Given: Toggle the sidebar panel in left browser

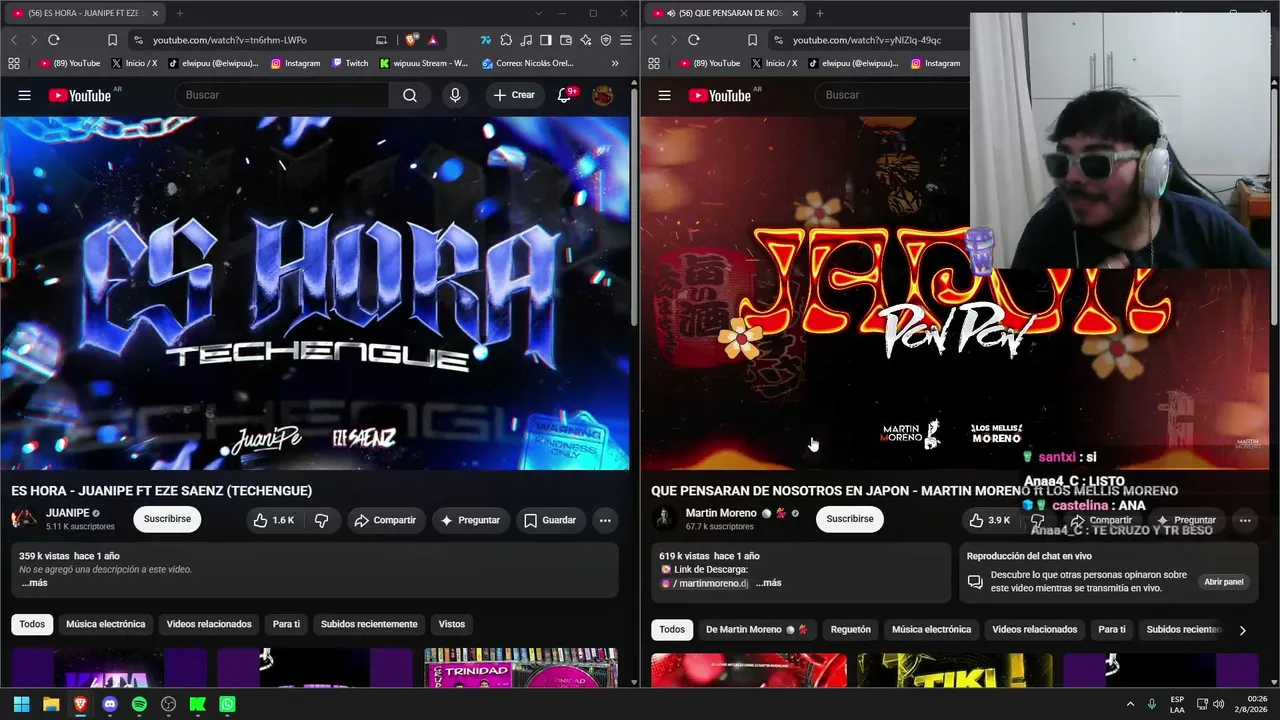Looking at the screenshot, I should click(x=546, y=40).
